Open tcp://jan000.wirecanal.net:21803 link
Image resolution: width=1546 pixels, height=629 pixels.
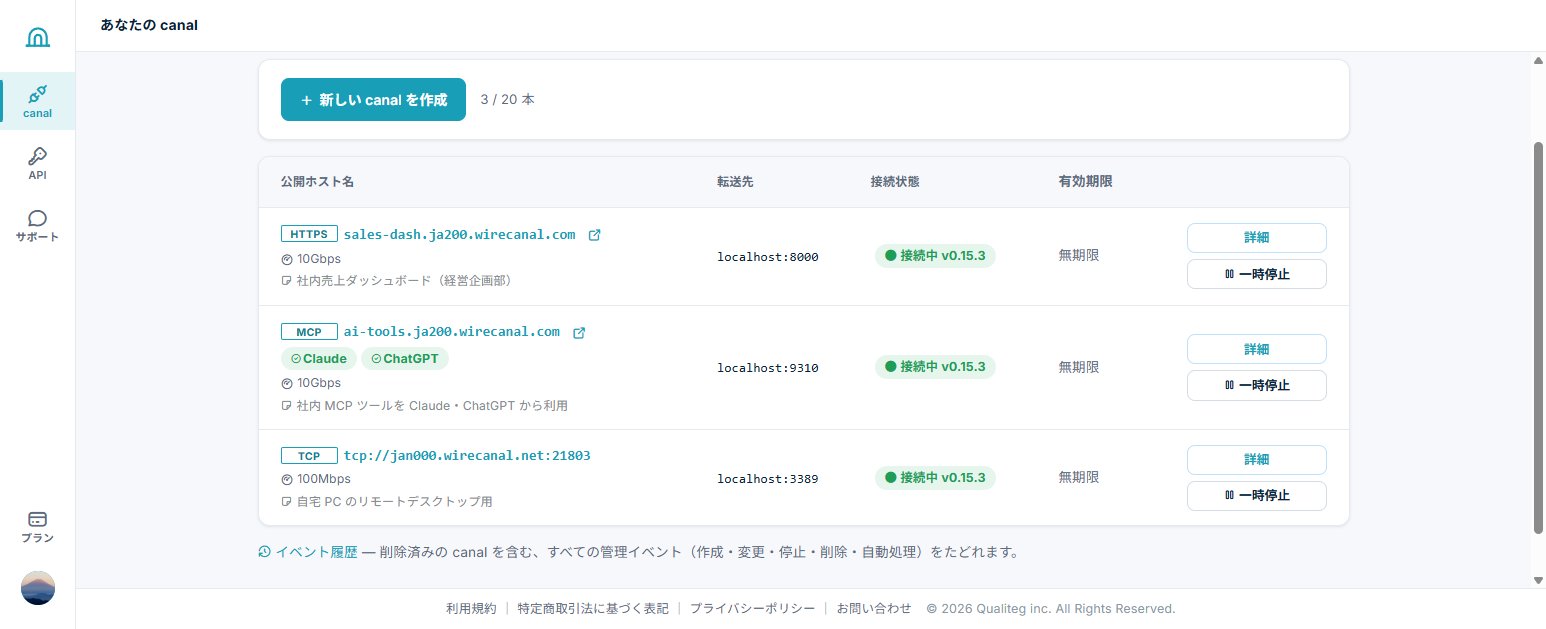click(467, 455)
